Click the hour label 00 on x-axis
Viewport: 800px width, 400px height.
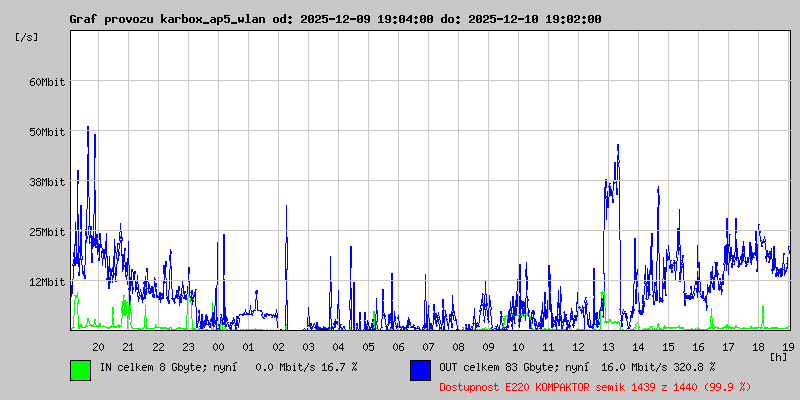click(x=218, y=347)
